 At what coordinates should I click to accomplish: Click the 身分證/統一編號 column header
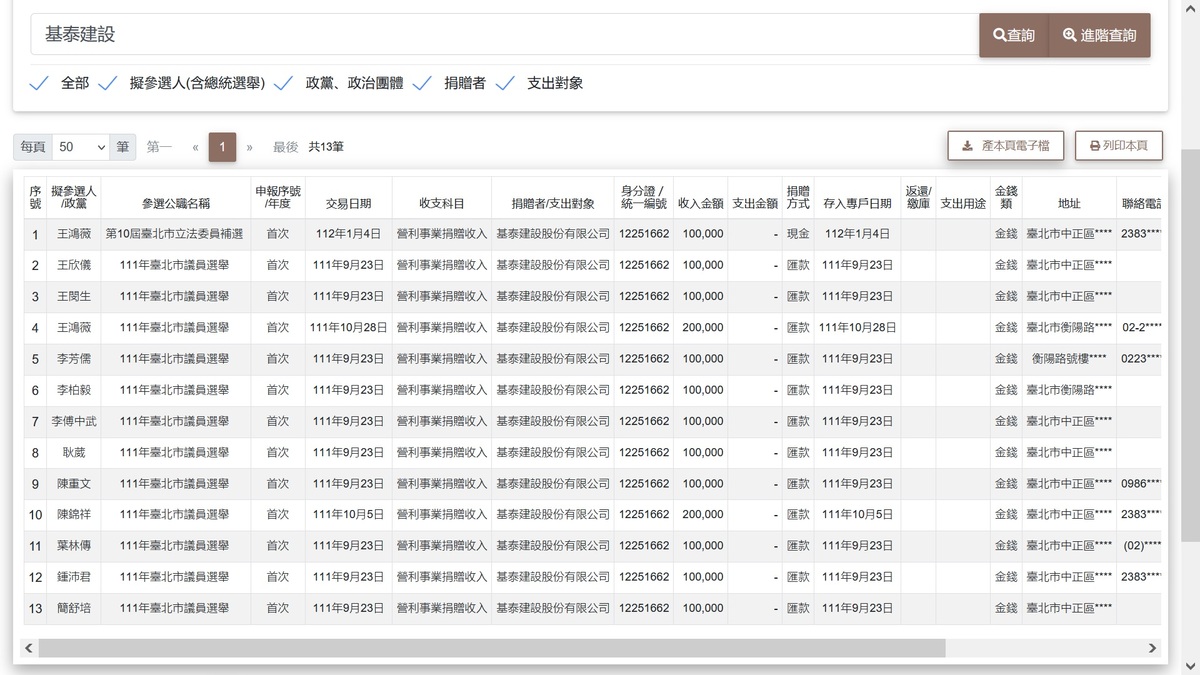644,197
